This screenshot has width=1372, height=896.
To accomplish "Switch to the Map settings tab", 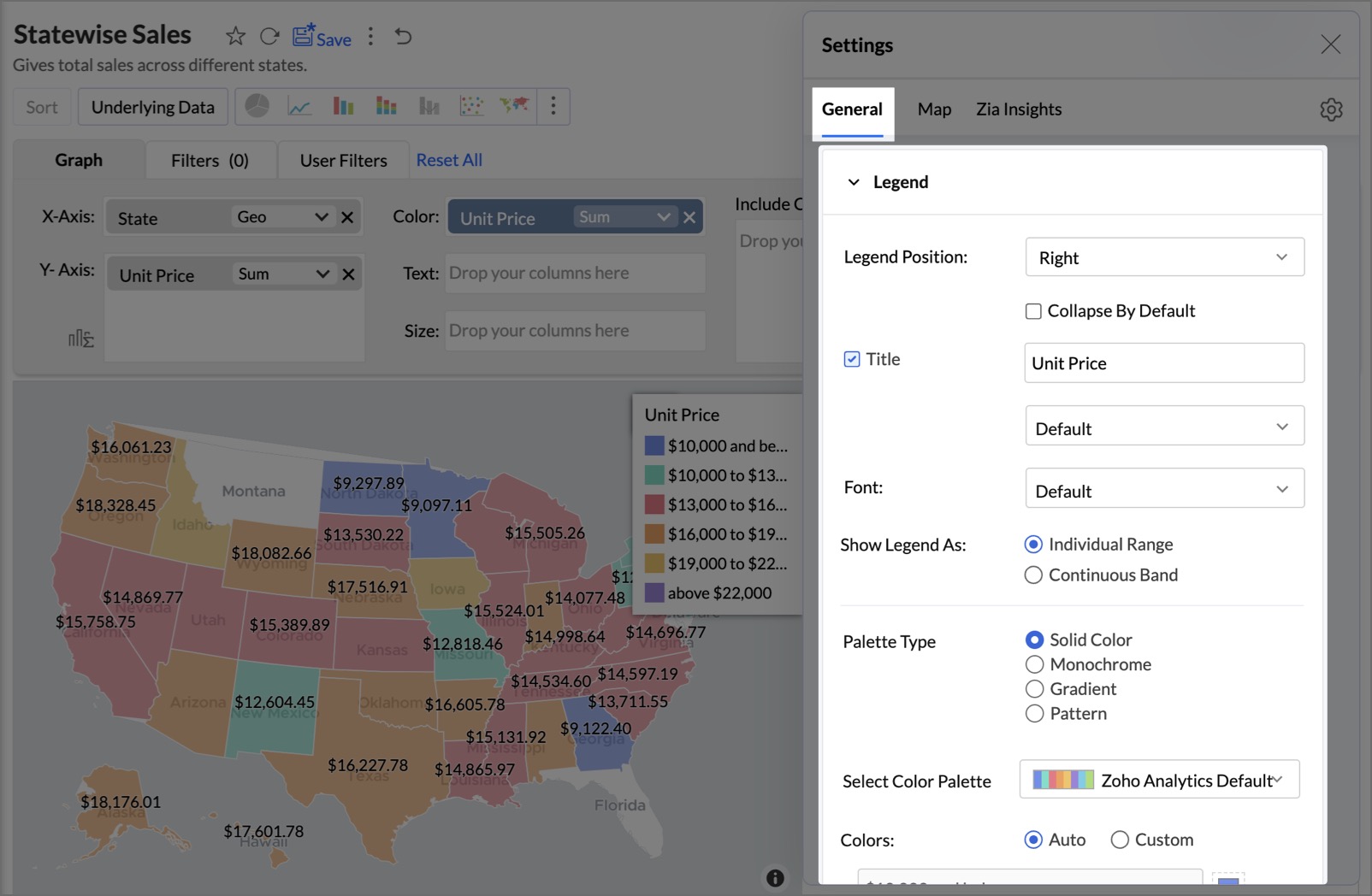I will tap(934, 109).
